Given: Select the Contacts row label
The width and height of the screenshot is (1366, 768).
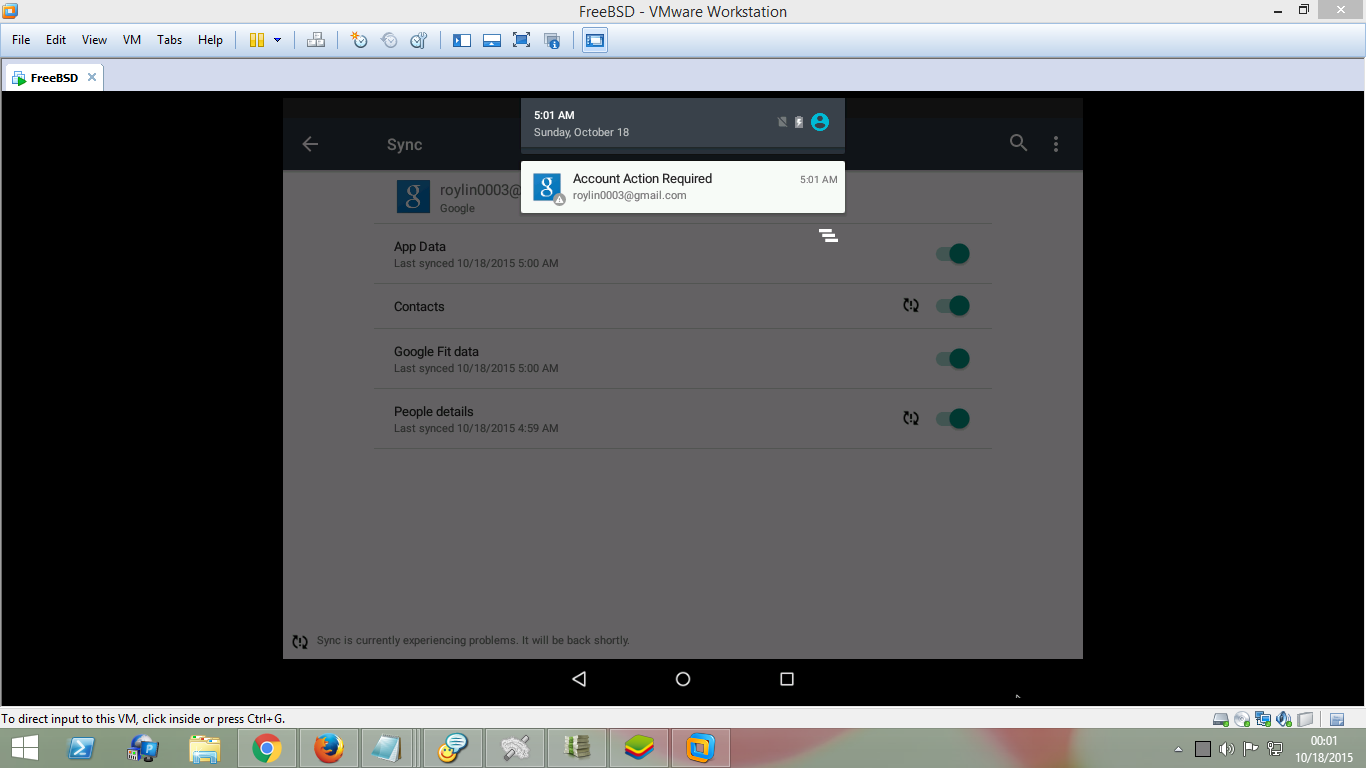Looking at the screenshot, I should point(419,307).
